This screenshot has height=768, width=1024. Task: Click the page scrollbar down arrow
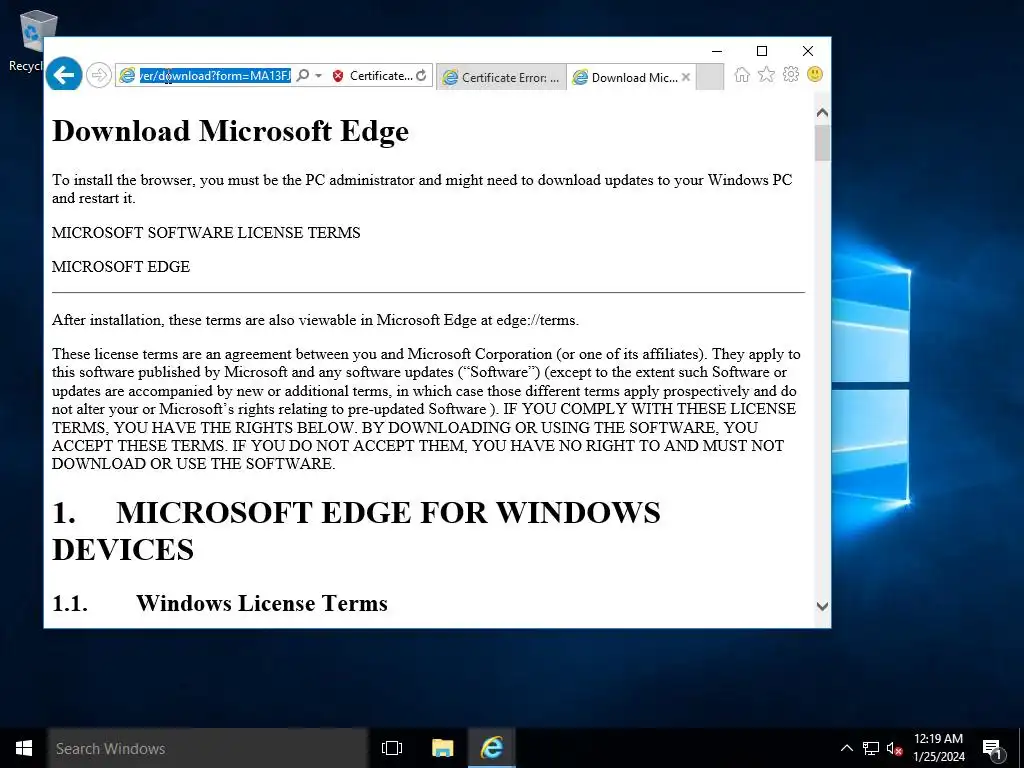[x=822, y=606]
